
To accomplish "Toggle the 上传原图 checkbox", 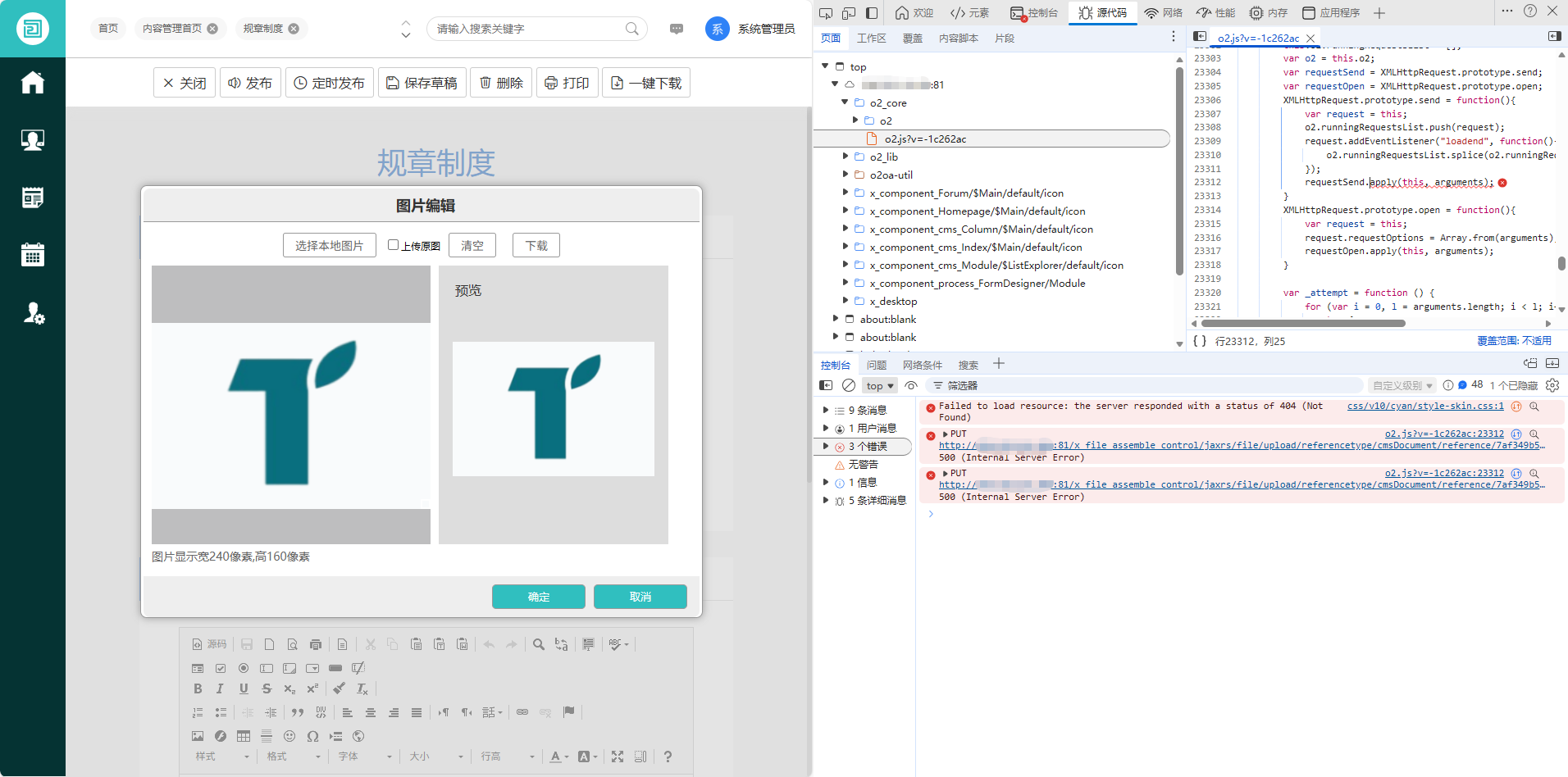I will [393, 245].
